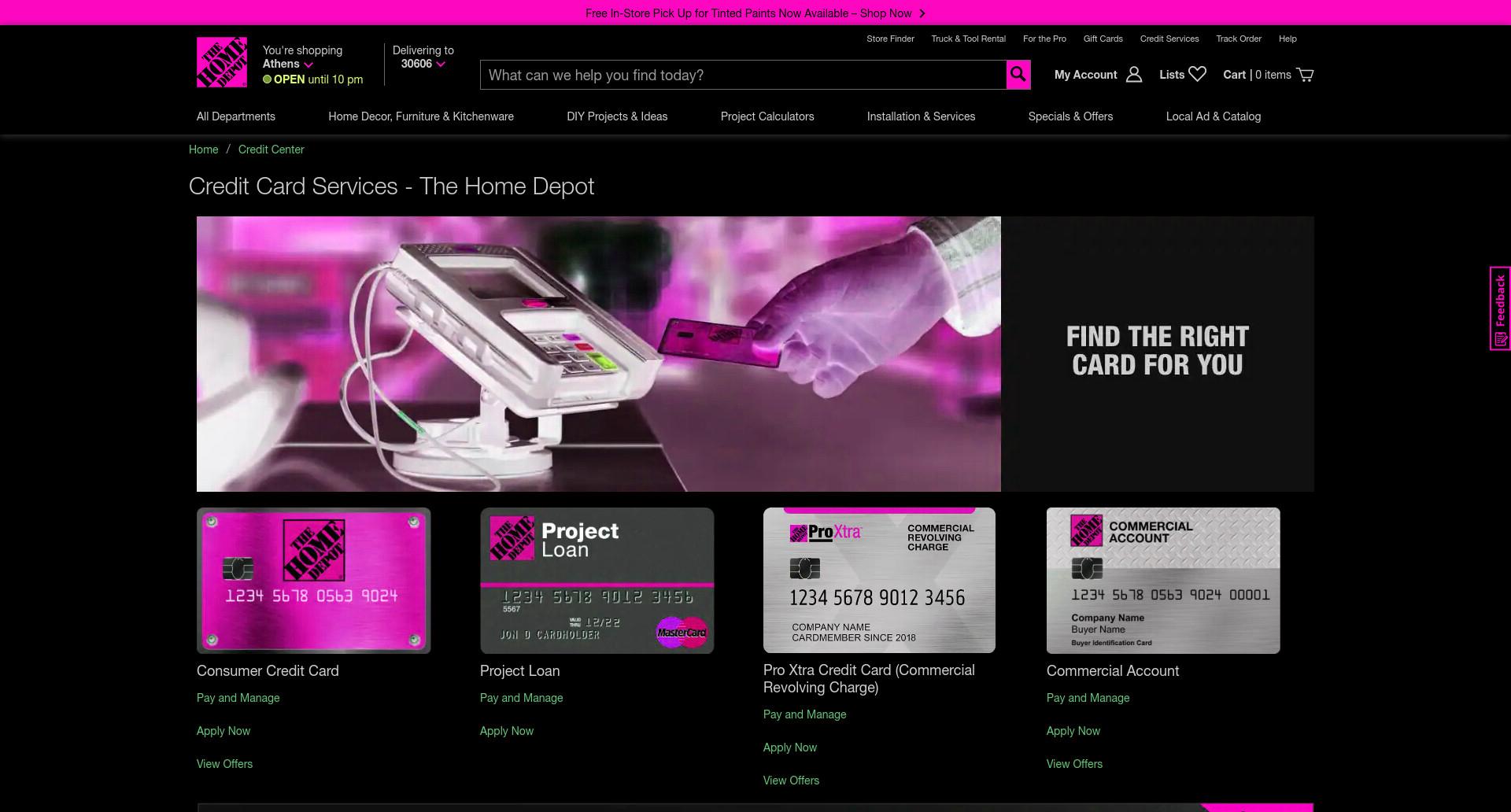The image size is (1511, 812).
Task: Click the Cart 0 items text
Action: click(x=1257, y=75)
